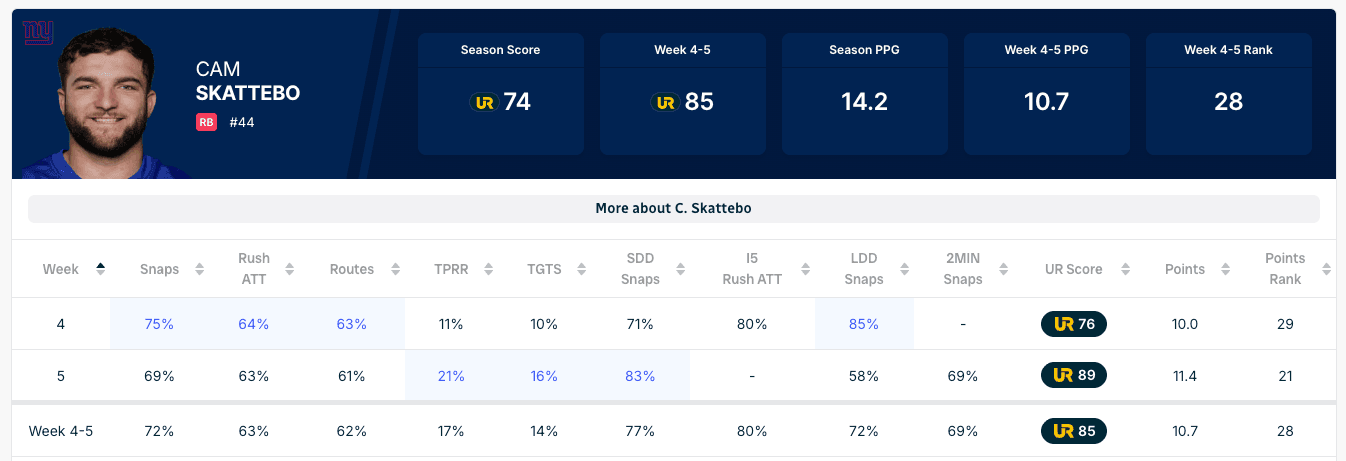The image size is (1346, 461).
Task: Click the UR 85 score badge in Week 4-5 row
Action: coord(1073,431)
